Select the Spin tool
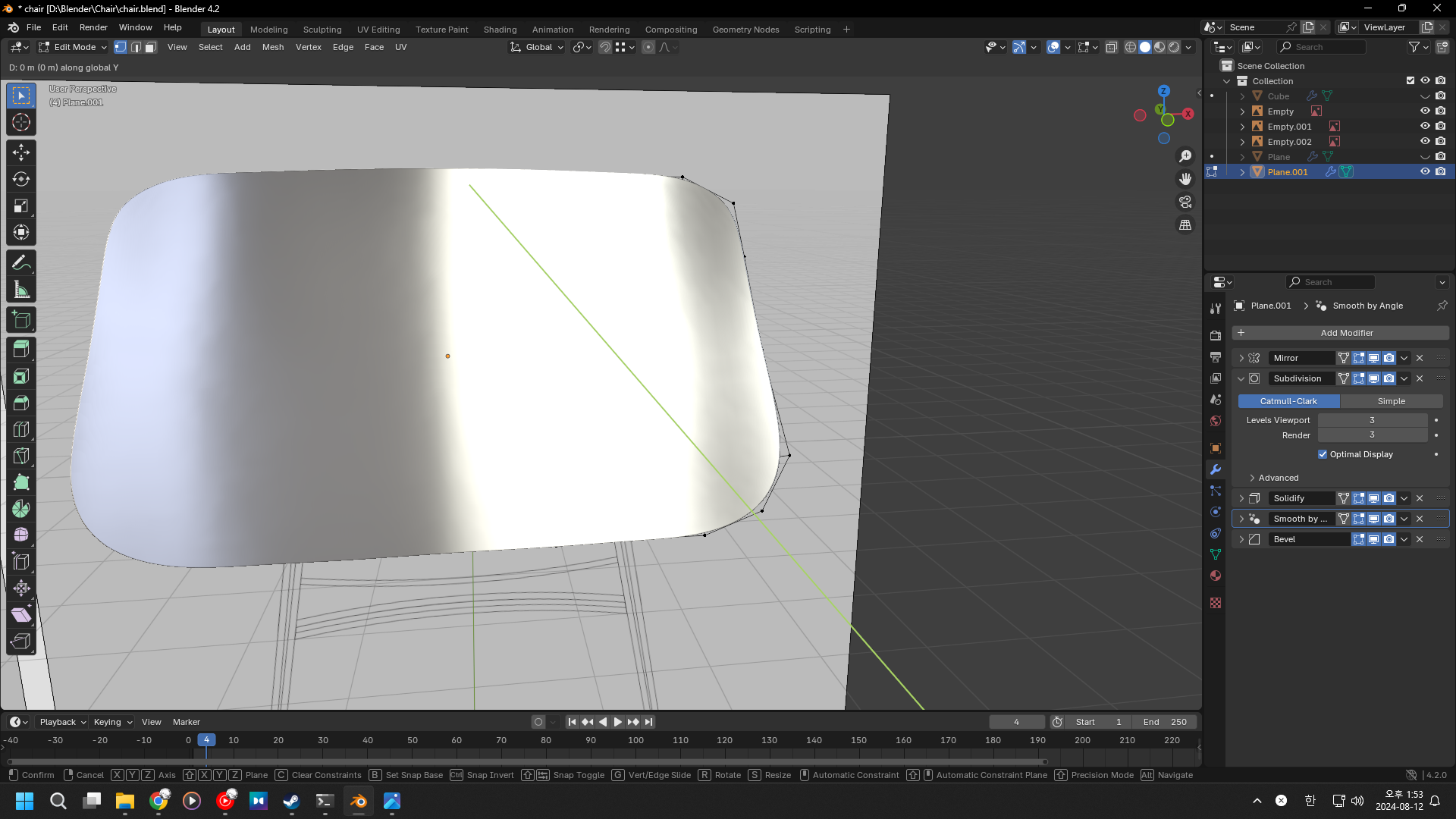1456x819 pixels. 21,509
